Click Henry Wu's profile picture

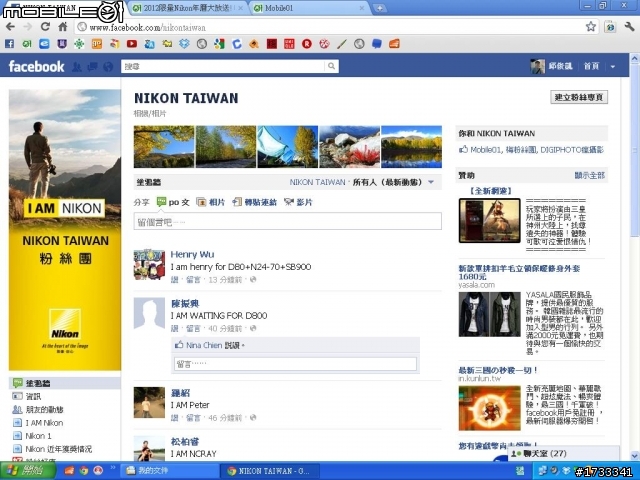[x=149, y=264]
